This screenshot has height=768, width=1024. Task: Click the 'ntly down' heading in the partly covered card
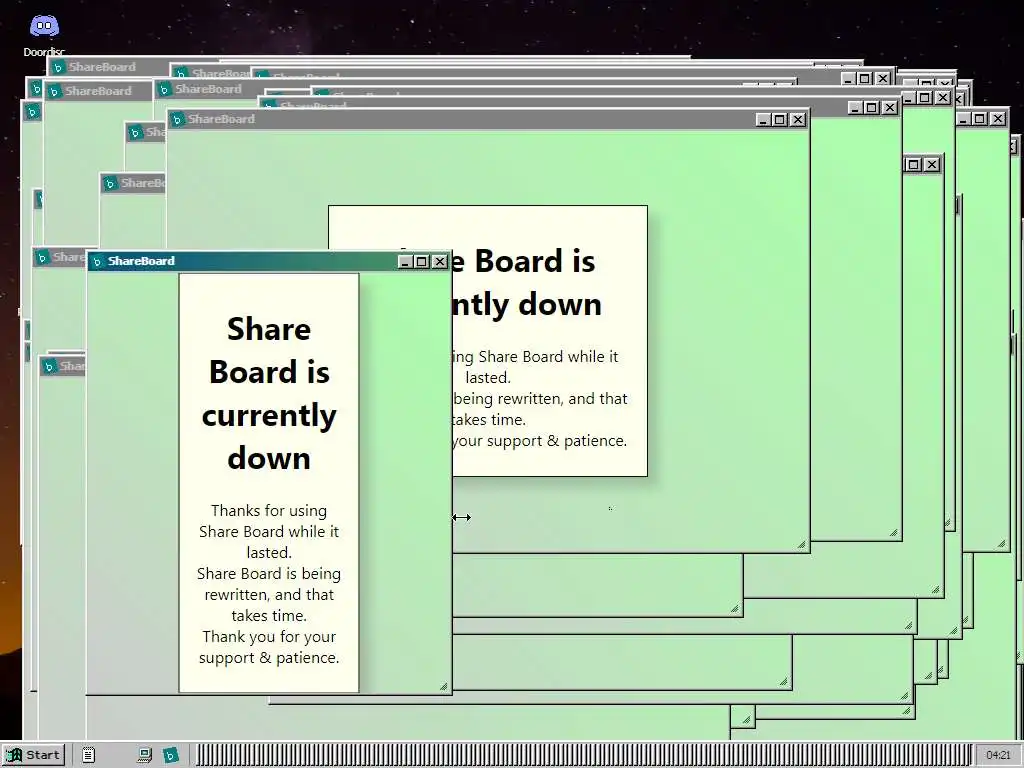click(x=526, y=305)
